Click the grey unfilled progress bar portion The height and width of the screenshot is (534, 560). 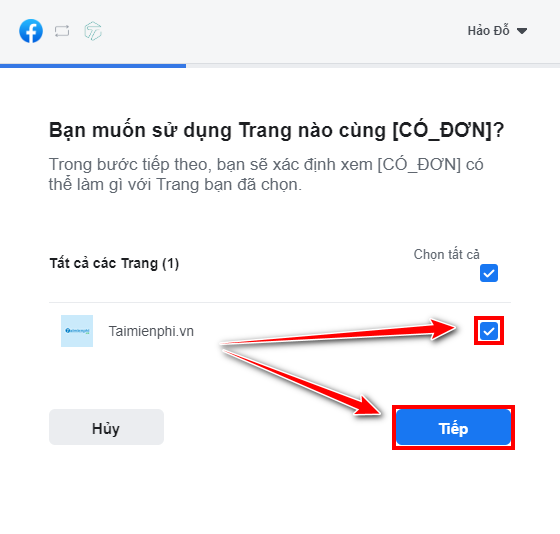point(373,66)
